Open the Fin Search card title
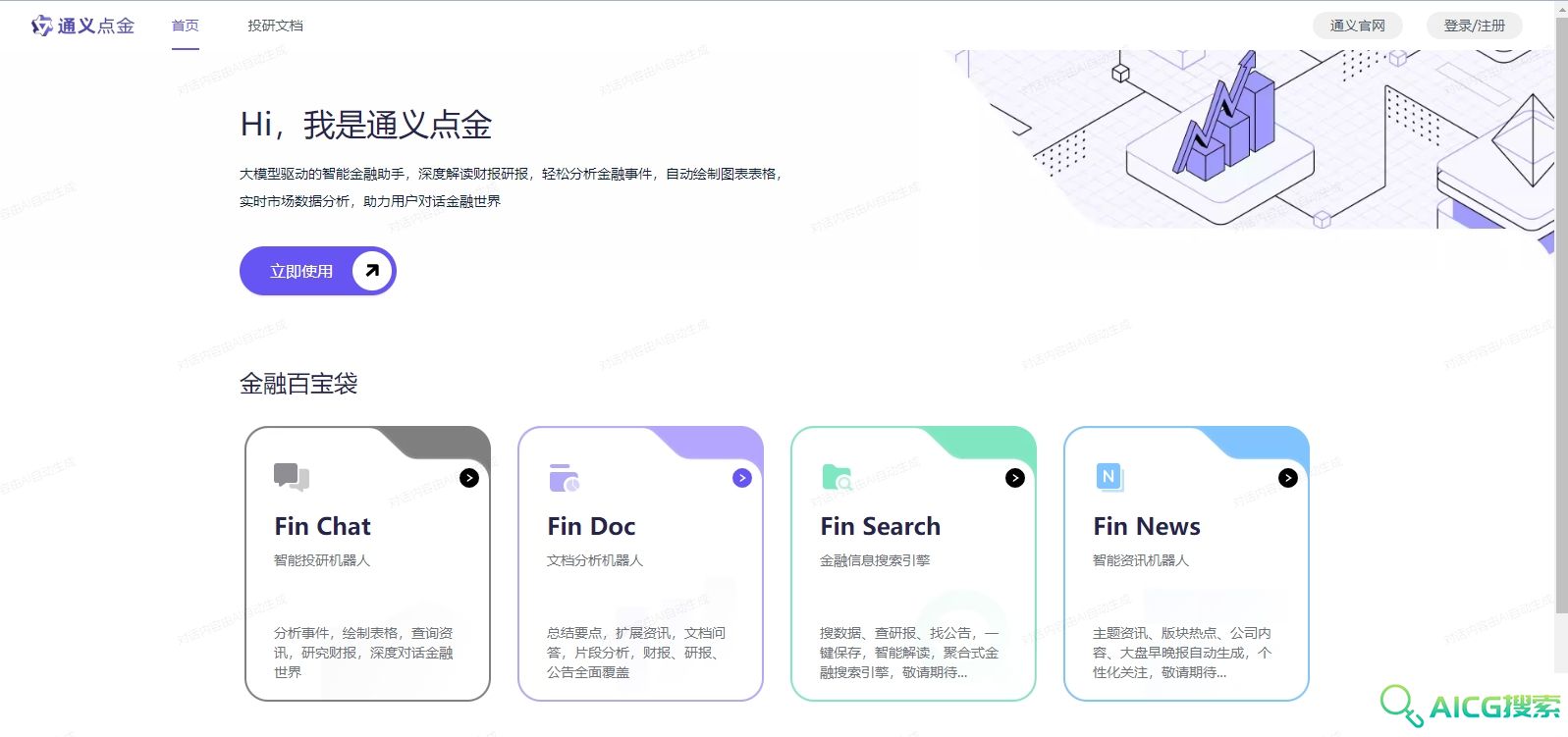Screen dimensions: 1568x737 click(x=880, y=527)
